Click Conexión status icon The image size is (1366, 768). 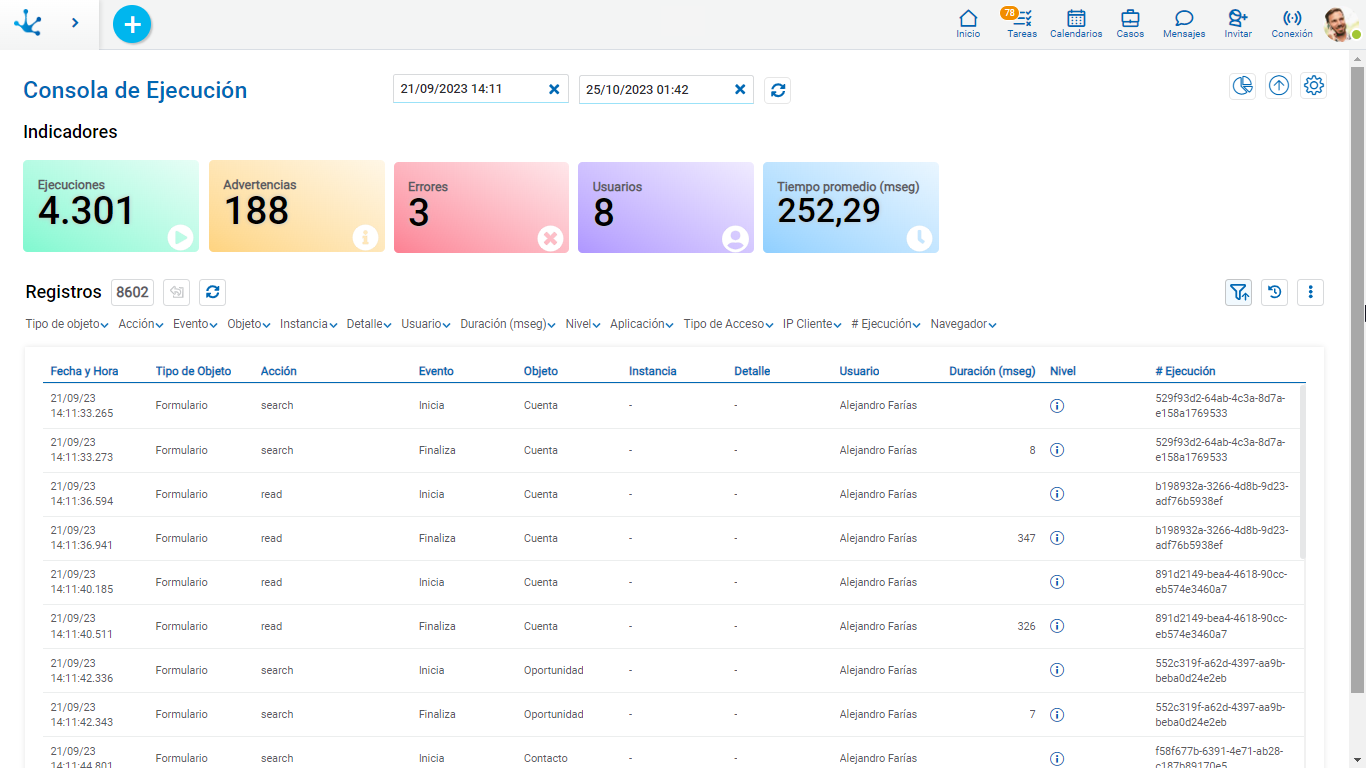pyautogui.click(x=1292, y=24)
